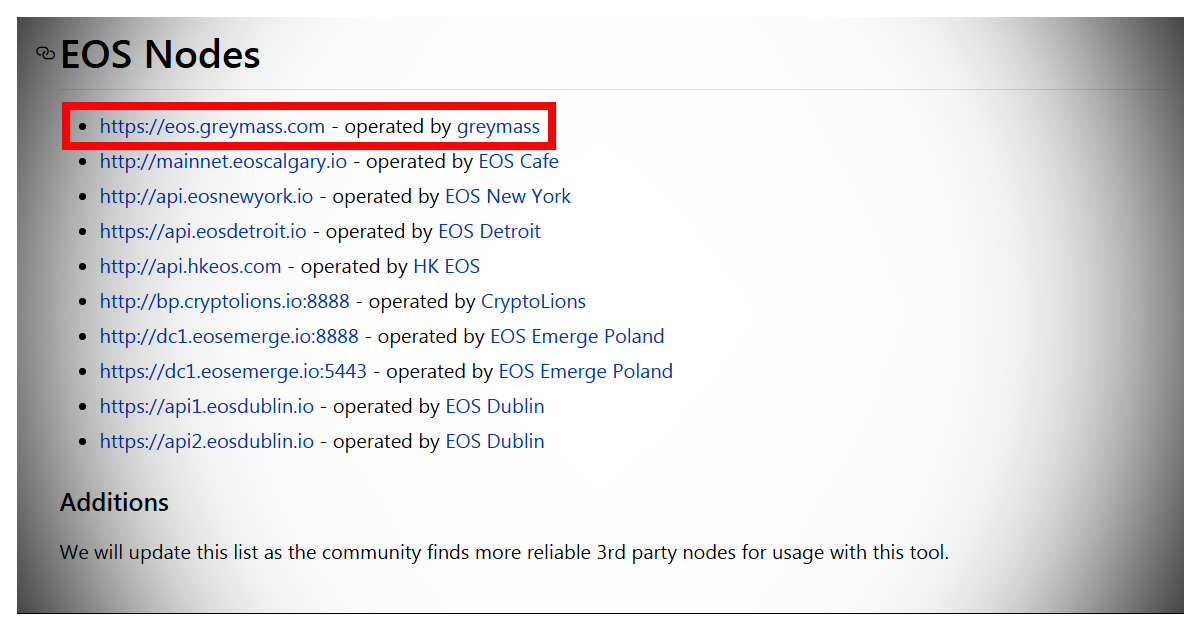Click the EOS New York operator link
Image resolution: width=1201 pixels, height=631 pixels.
508,197
